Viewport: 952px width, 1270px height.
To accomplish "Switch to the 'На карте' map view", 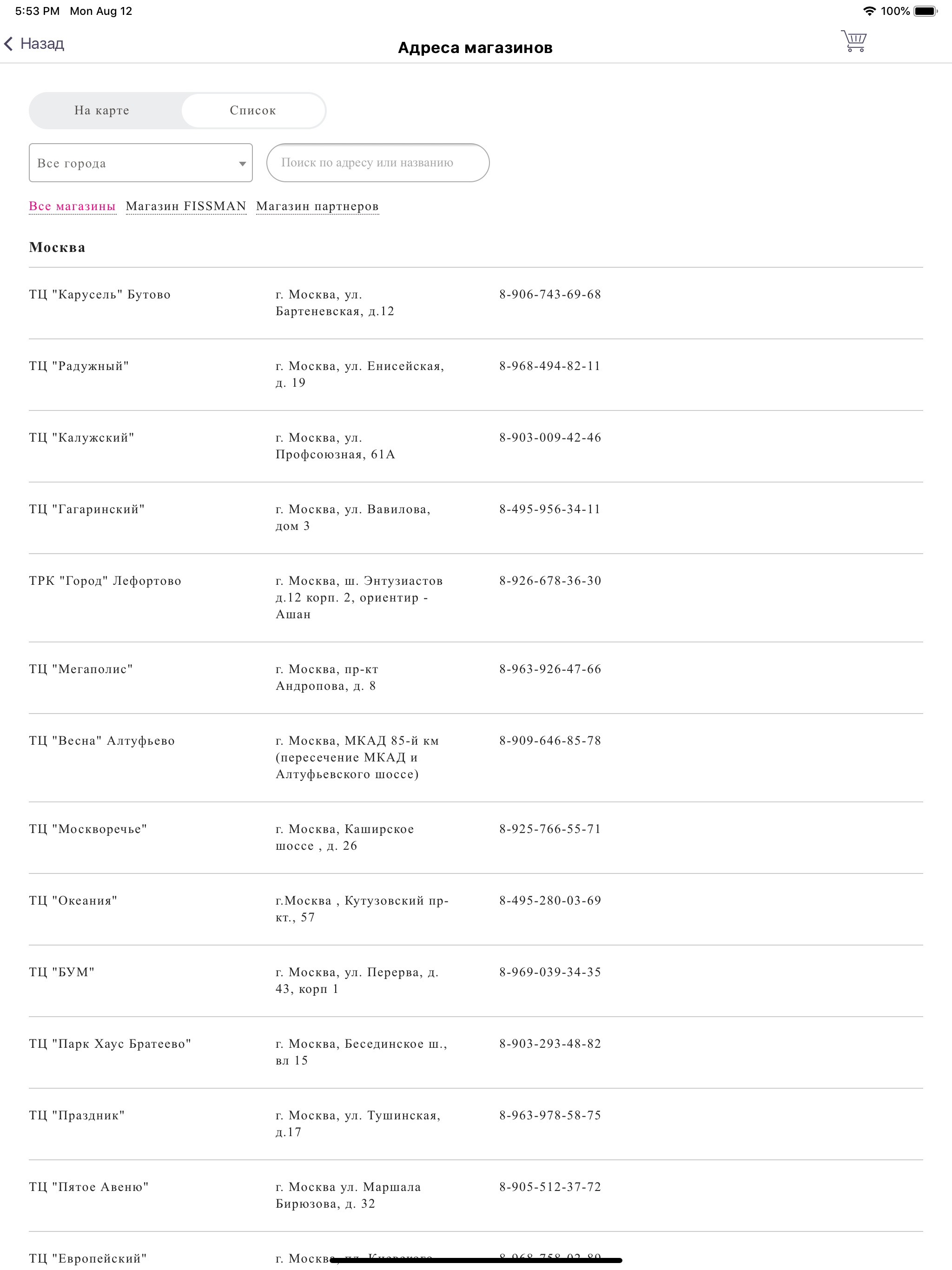I will (x=102, y=110).
